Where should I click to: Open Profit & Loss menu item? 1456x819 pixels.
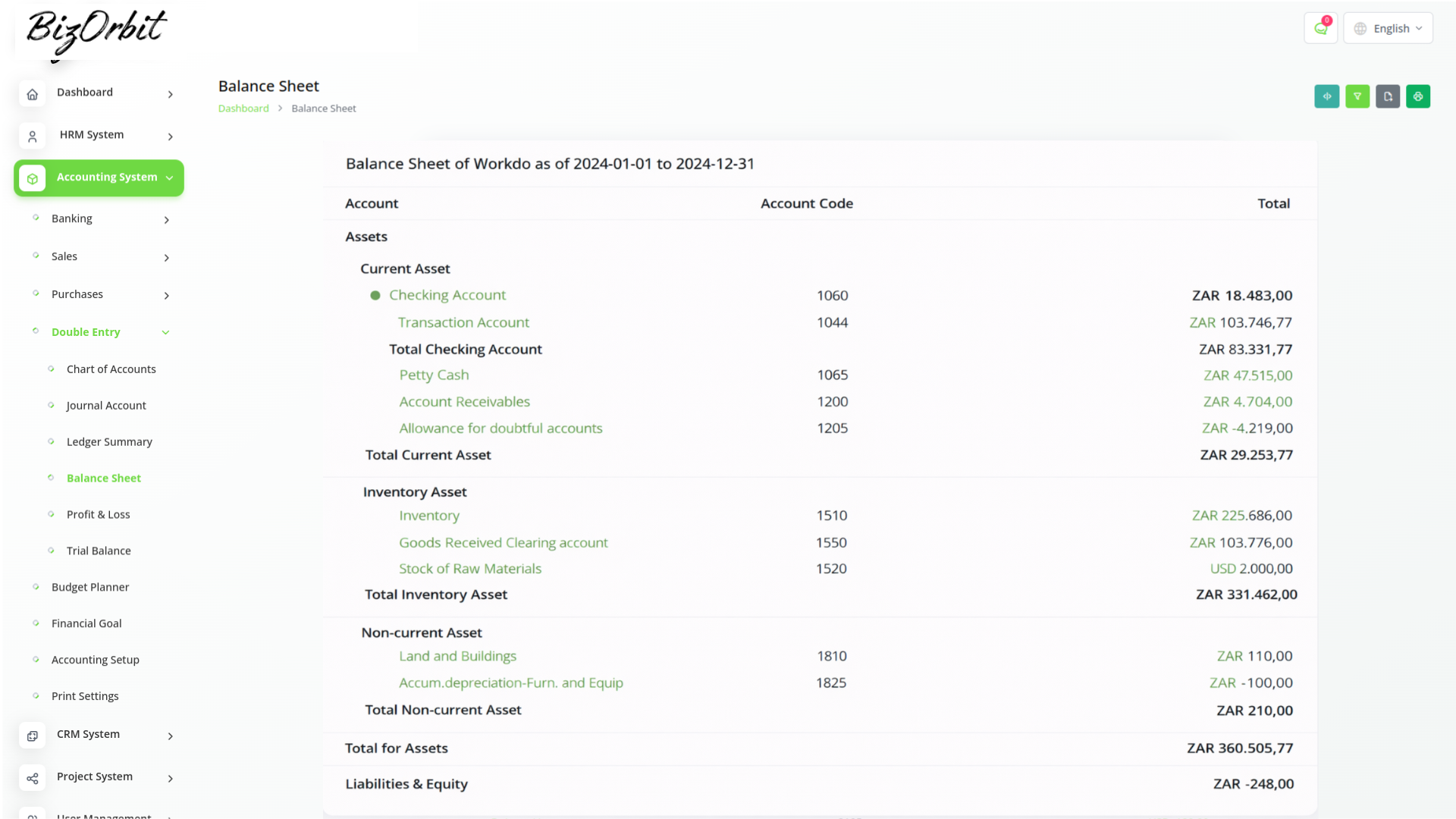tap(99, 515)
